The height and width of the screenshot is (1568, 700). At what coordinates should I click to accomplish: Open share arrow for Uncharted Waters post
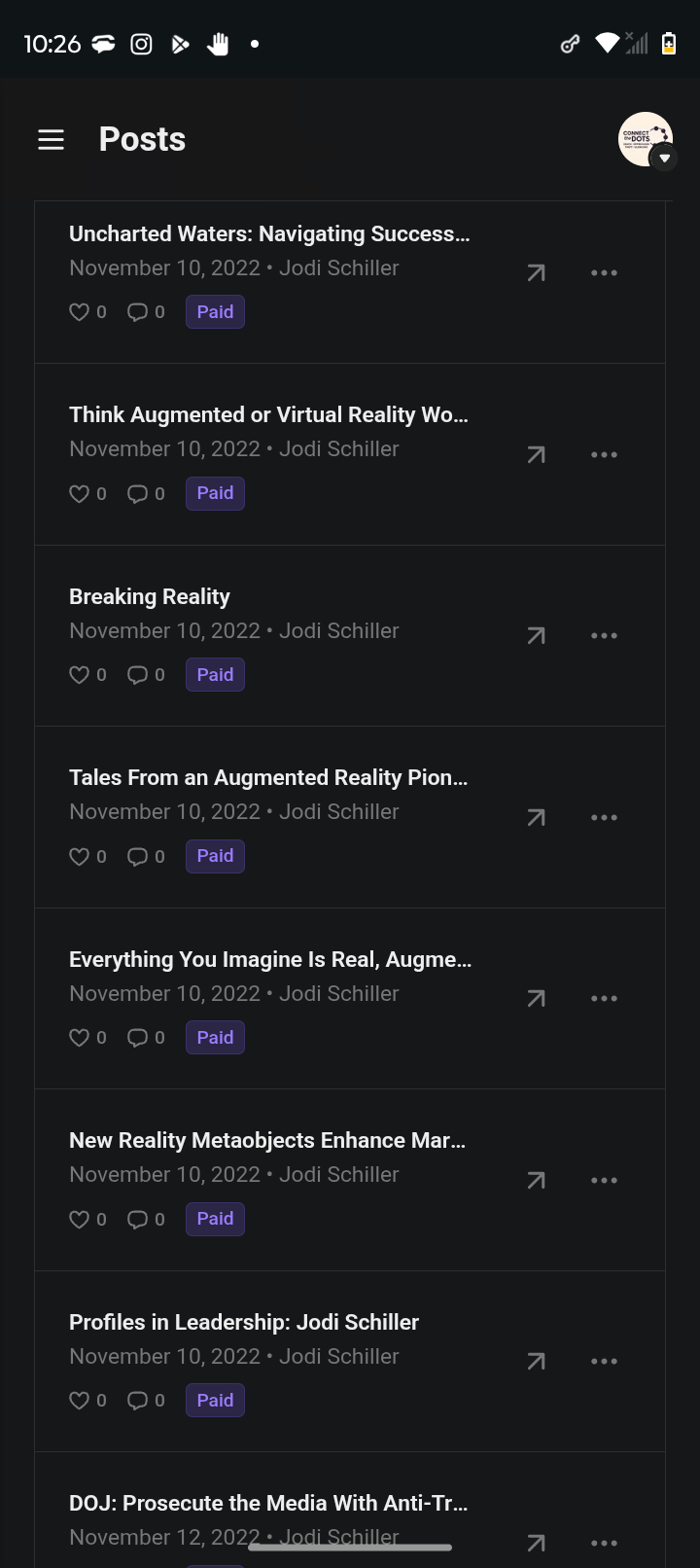[536, 273]
